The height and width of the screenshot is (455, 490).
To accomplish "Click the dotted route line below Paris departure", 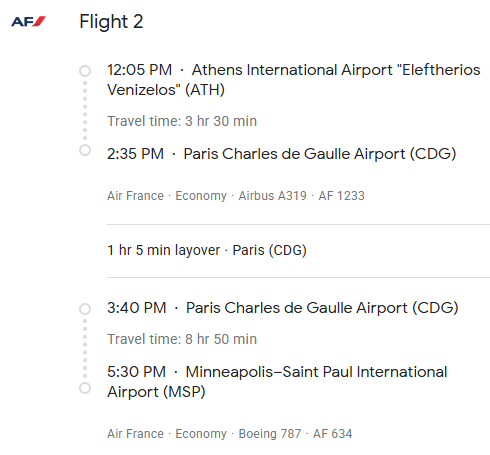I will pos(85,348).
